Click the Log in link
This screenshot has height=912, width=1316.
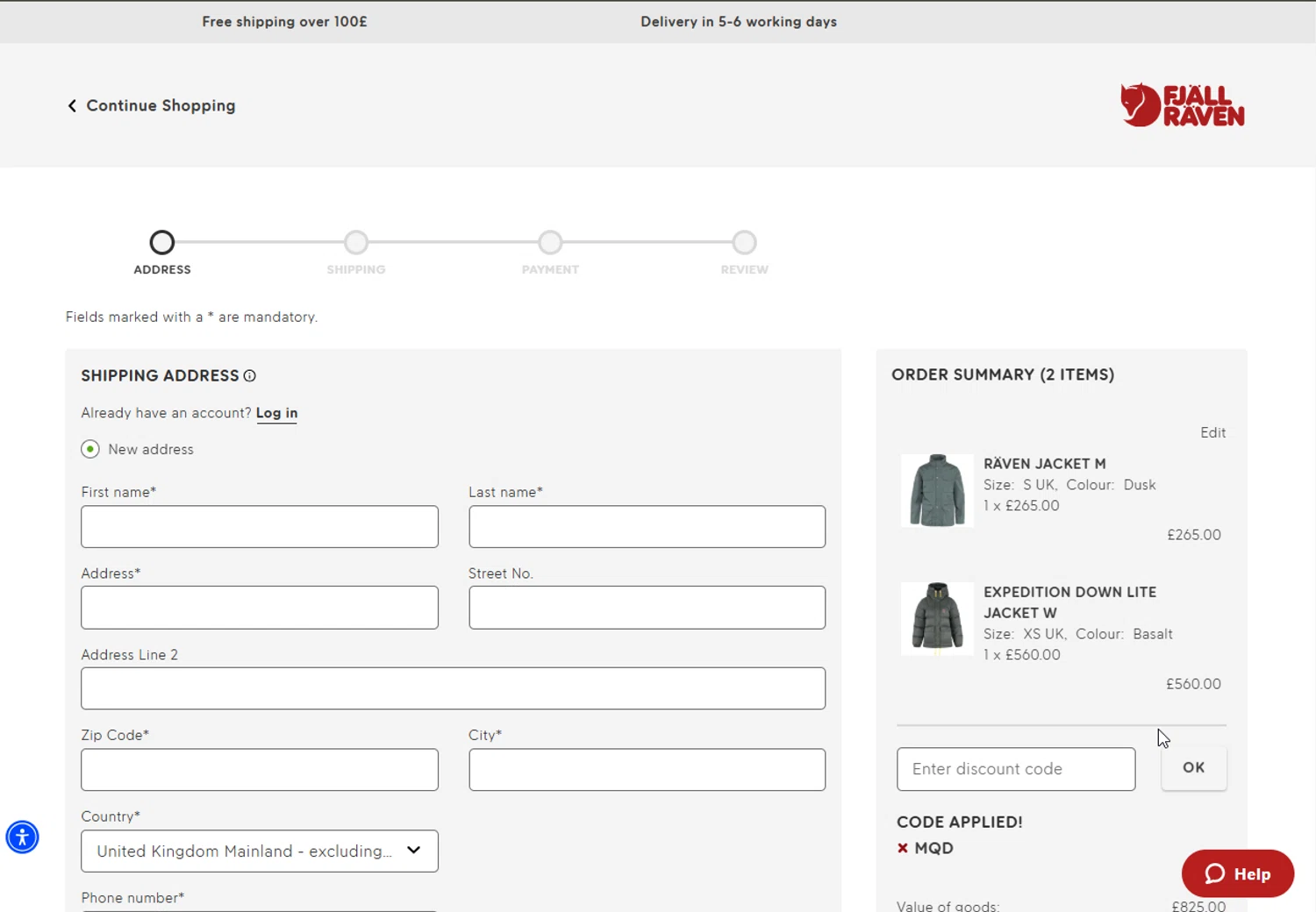277,413
